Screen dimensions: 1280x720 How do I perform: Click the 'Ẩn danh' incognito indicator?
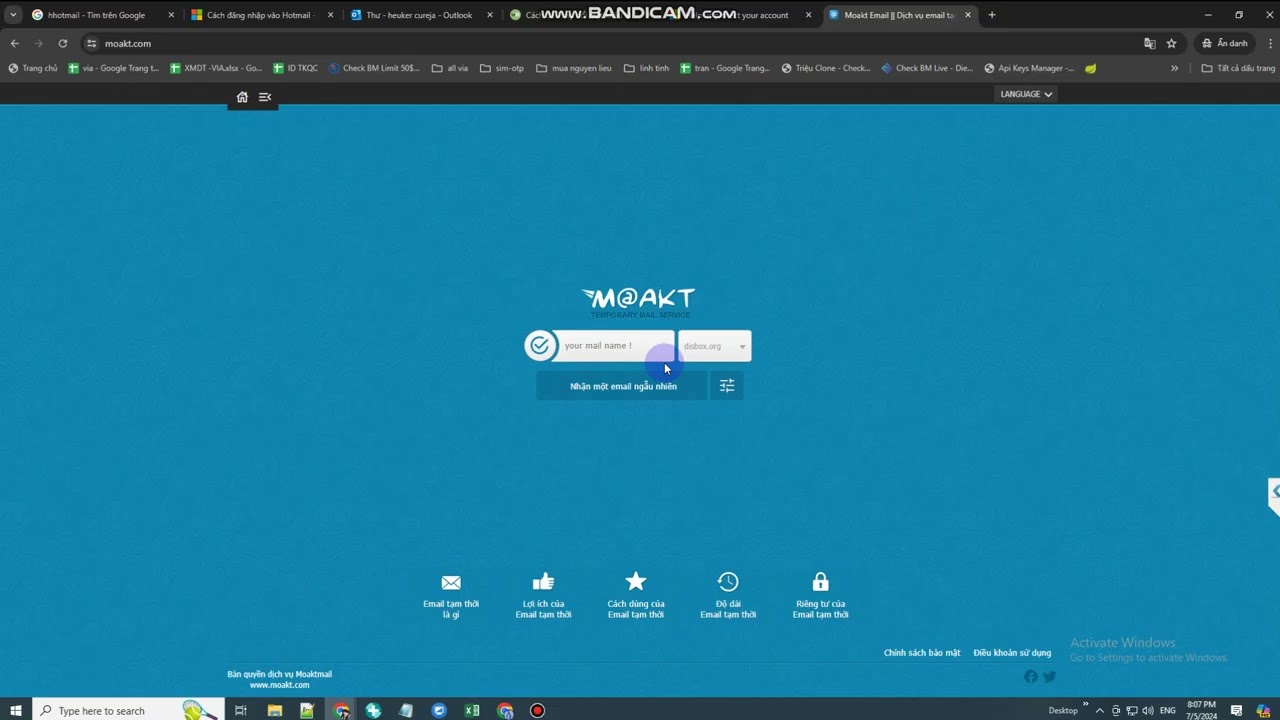click(x=1225, y=43)
